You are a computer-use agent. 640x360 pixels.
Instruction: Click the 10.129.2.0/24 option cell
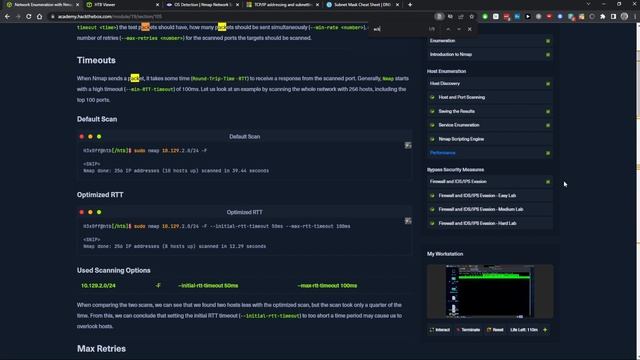tap(98, 286)
